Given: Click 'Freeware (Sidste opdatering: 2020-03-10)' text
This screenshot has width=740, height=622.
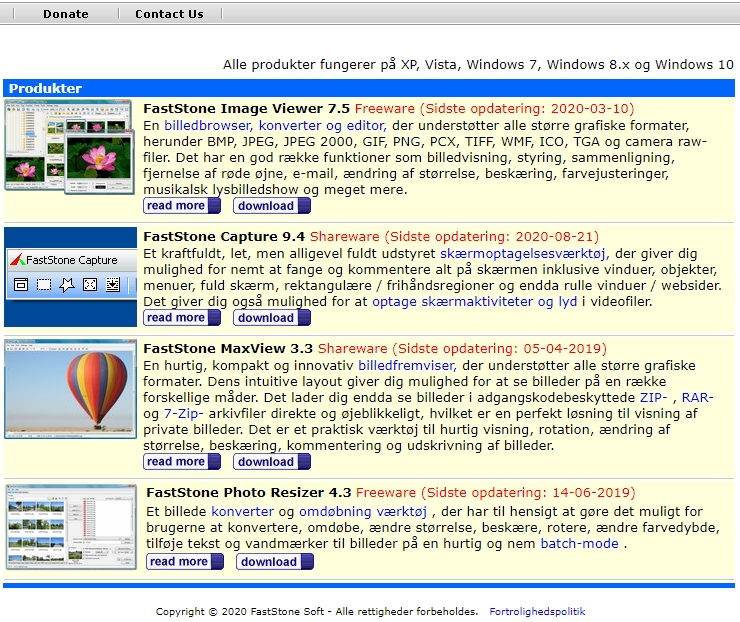Looking at the screenshot, I should click(x=495, y=109).
